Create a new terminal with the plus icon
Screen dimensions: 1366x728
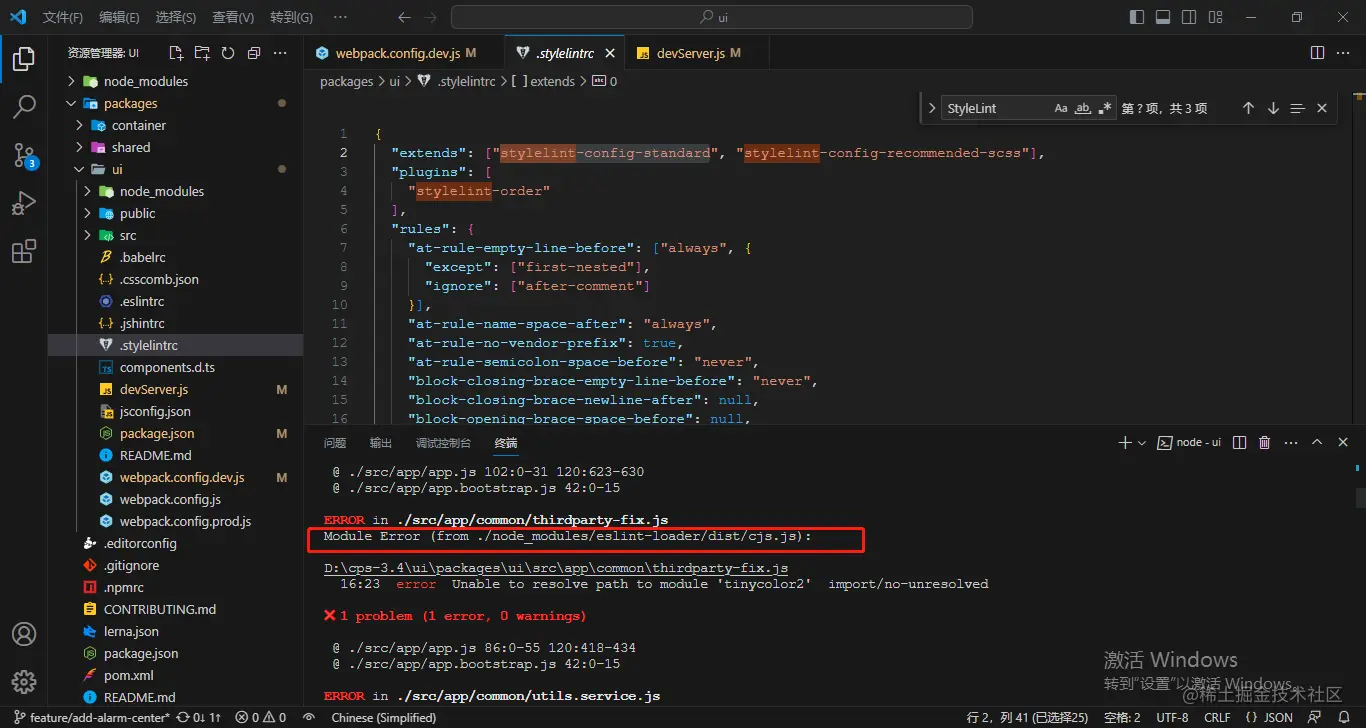(x=1125, y=442)
